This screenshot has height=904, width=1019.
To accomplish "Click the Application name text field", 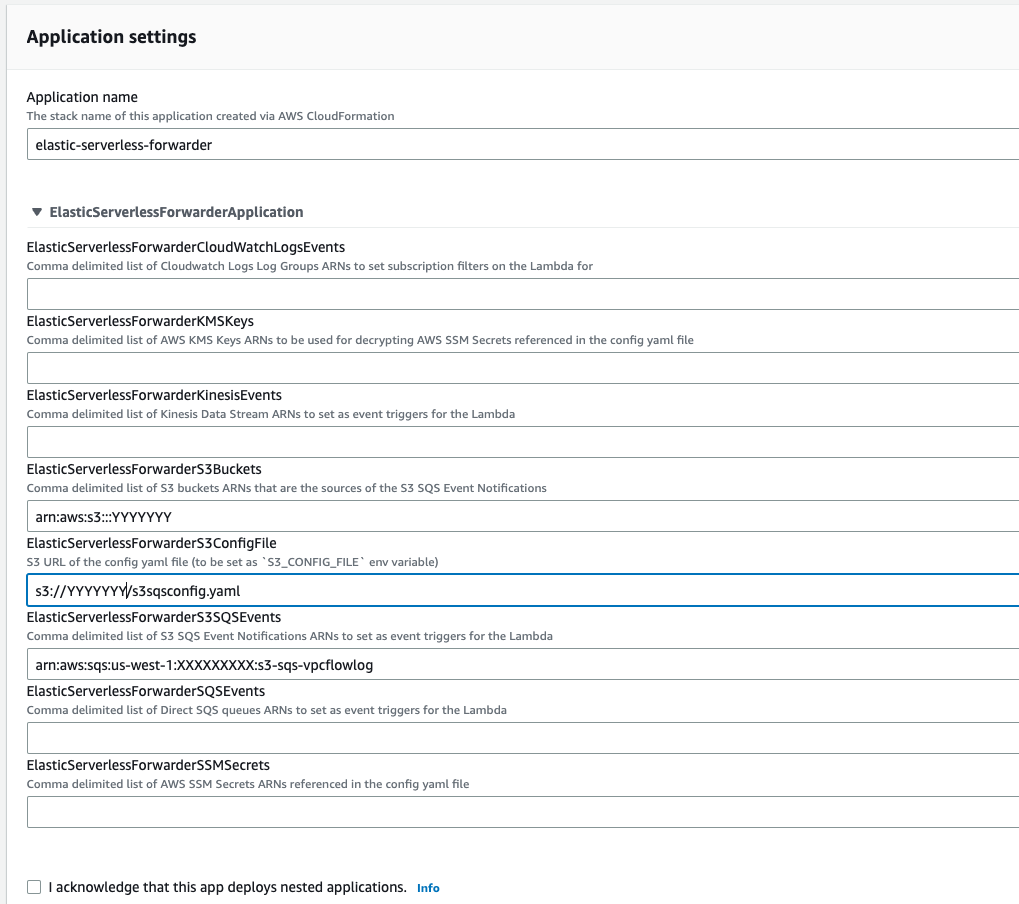I will tap(520, 145).
